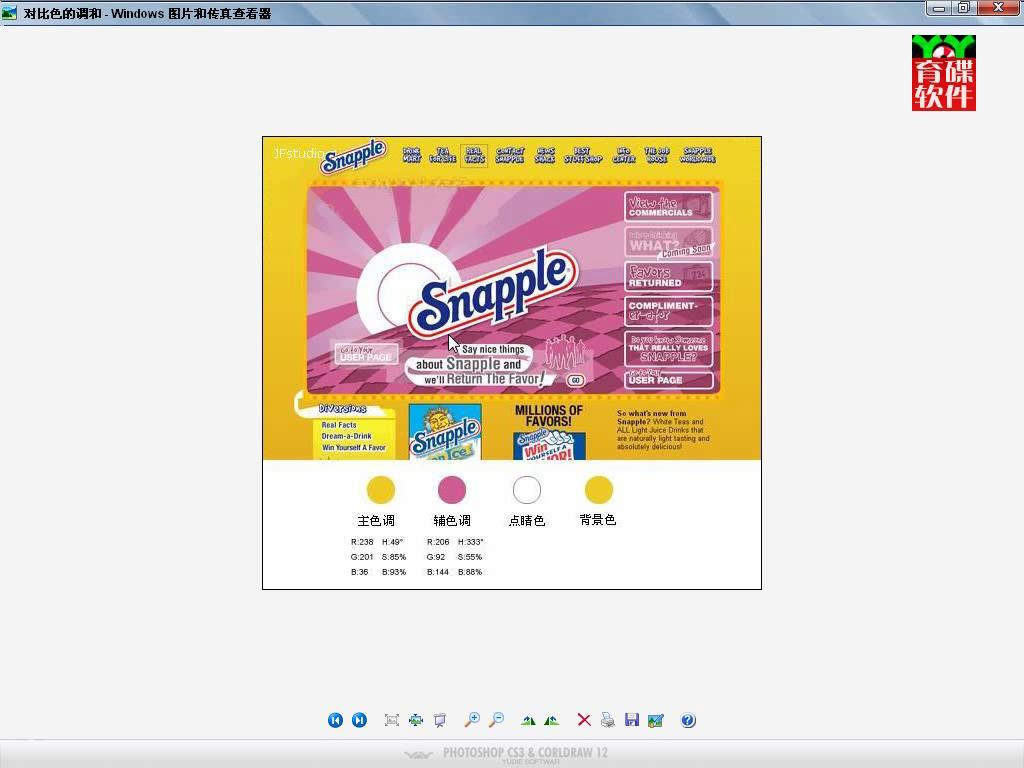The image size is (1024, 768).
Task: Click the small GO button in the picture
Action: coord(575,380)
